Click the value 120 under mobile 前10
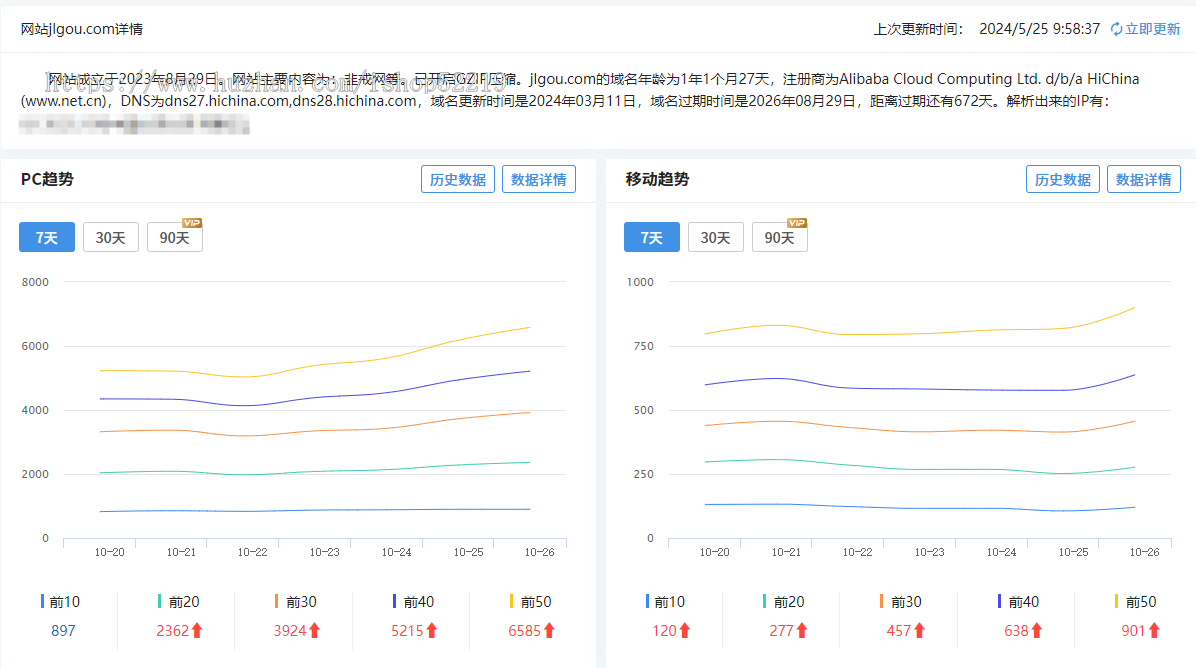 (664, 631)
